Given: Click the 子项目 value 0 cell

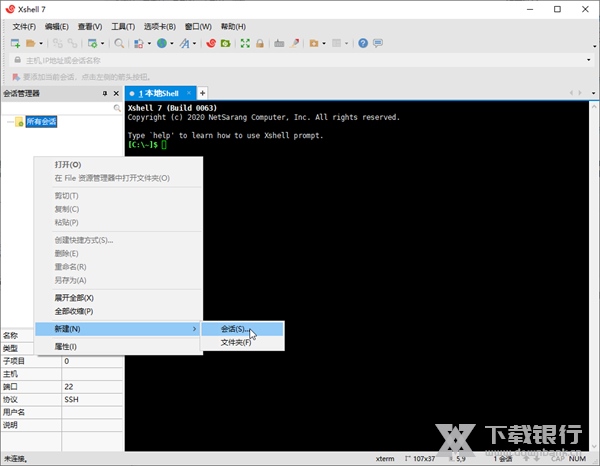Looking at the screenshot, I should point(92,361).
